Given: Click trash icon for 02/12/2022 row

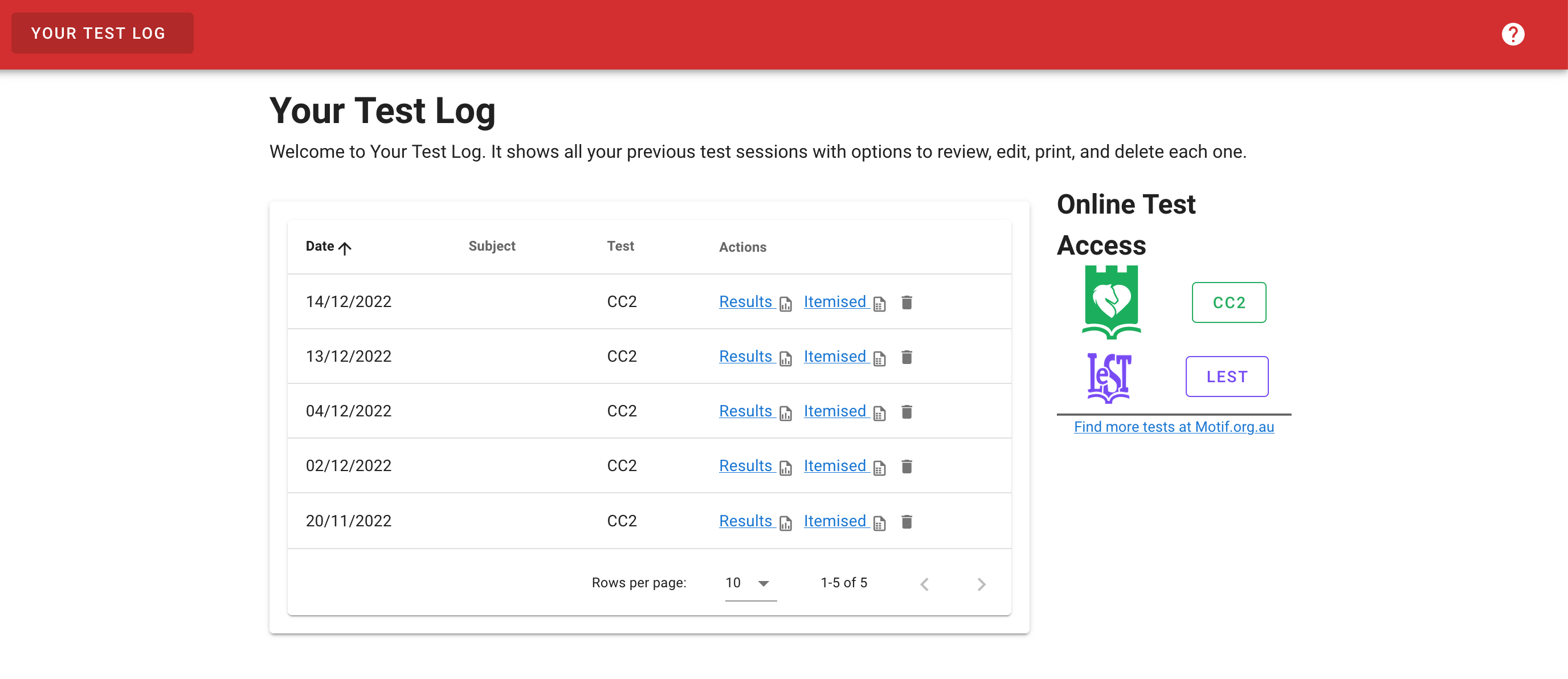Looking at the screenshot, I should [906, 467].
